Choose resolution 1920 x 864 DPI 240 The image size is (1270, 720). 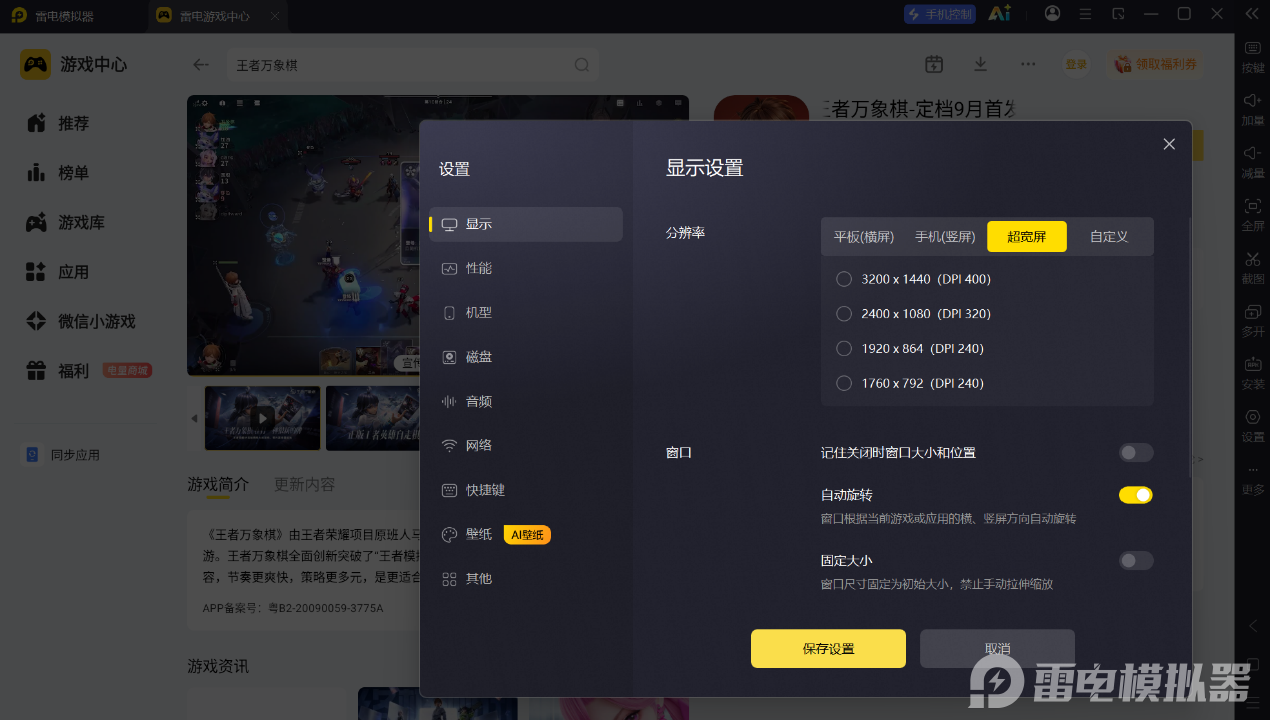point(910,348)
